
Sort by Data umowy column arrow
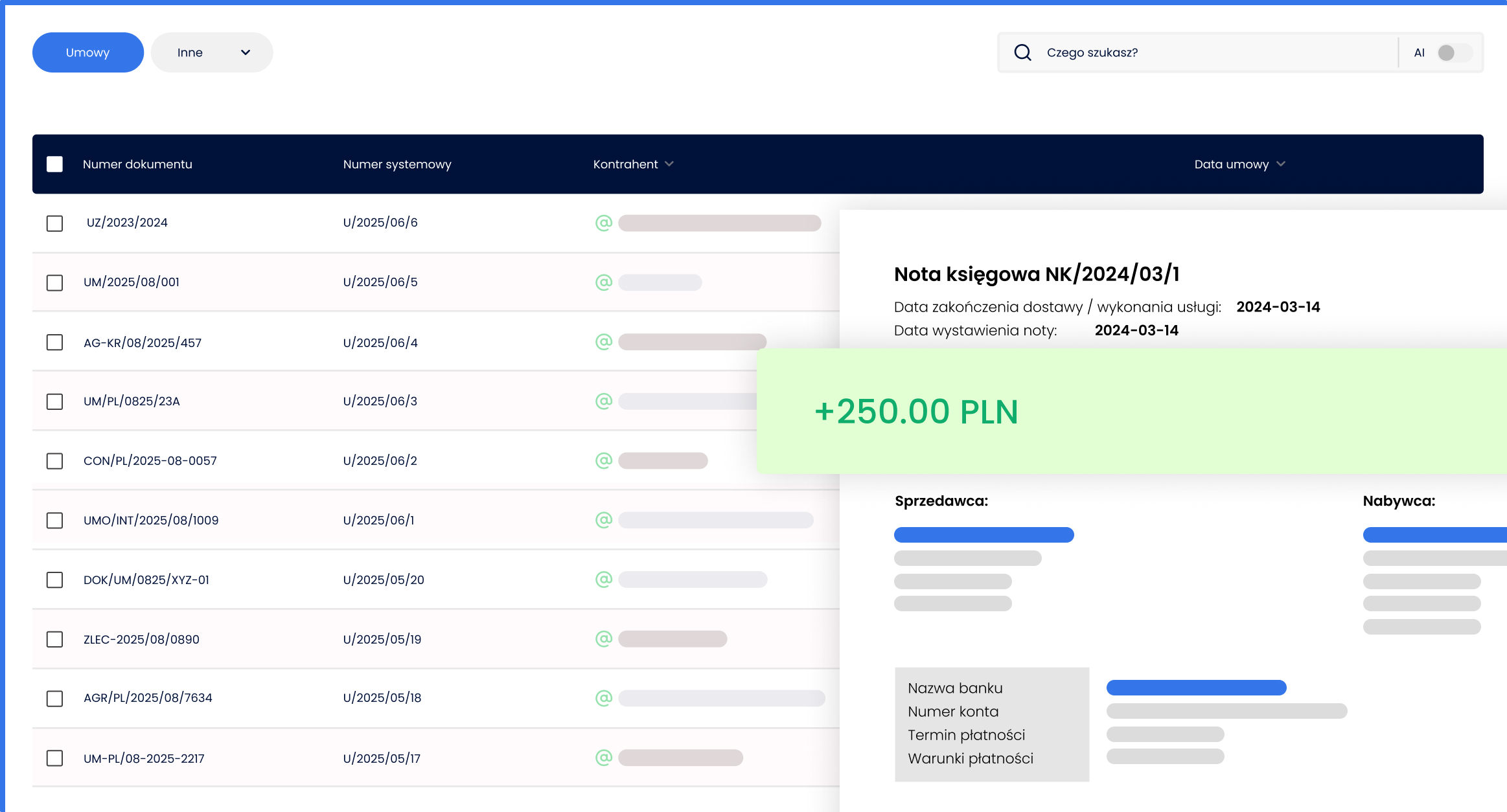(x=1280, y=164)
